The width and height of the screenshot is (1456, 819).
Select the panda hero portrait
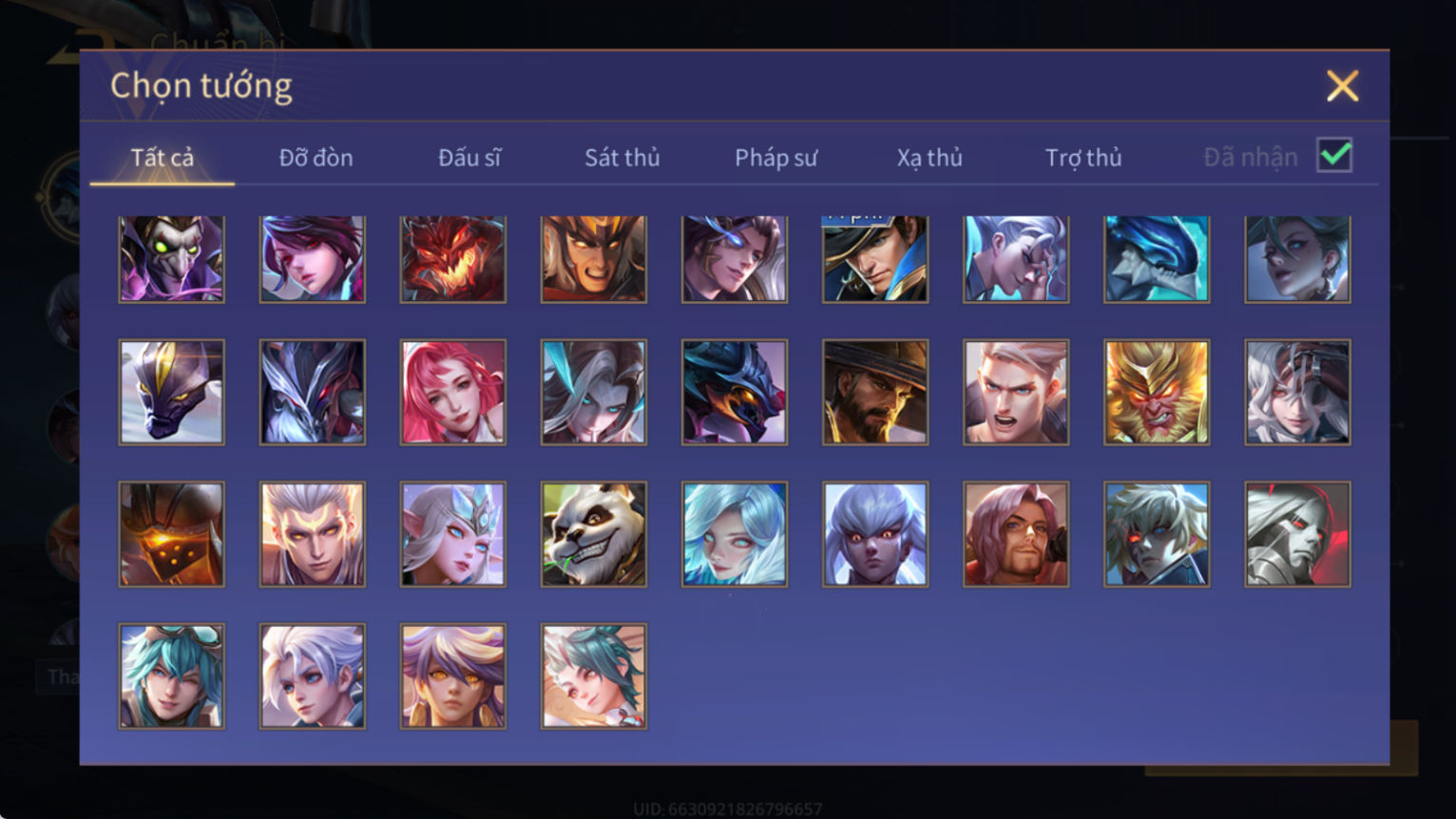pos(594,534)
